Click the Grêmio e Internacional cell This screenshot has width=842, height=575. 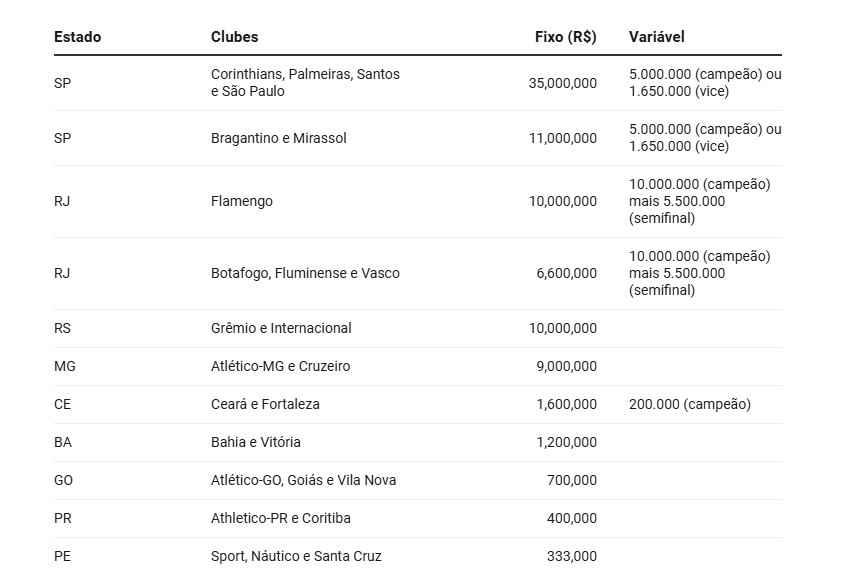click(x=281, y=328)
